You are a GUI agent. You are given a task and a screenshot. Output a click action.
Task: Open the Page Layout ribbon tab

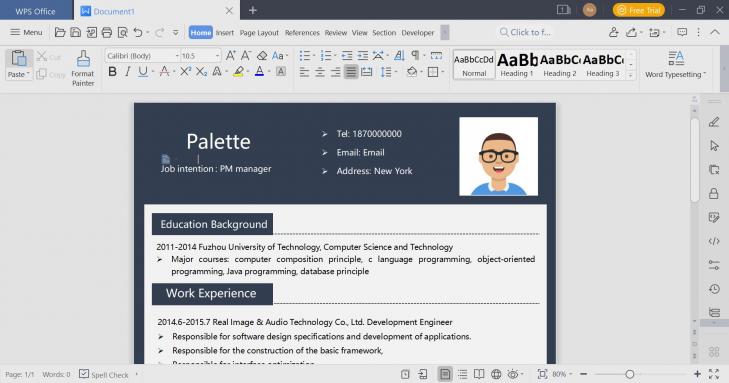click(259, 33)
